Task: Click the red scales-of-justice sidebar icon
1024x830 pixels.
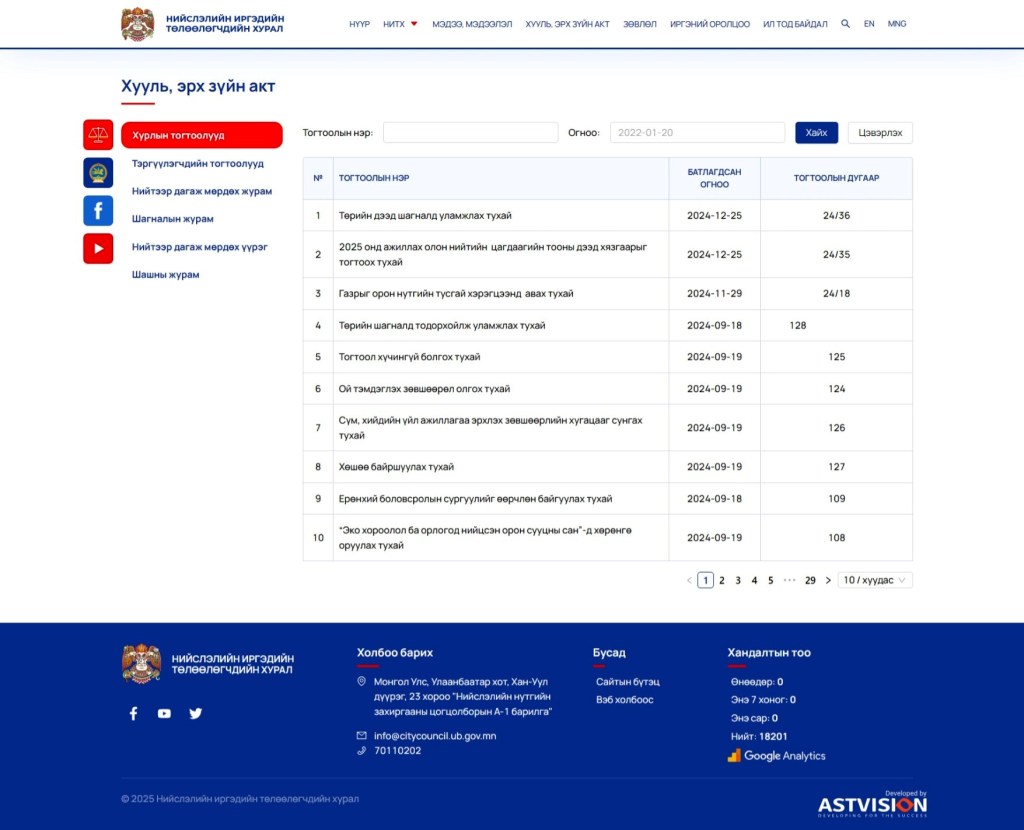Action: tap(98, 134)
